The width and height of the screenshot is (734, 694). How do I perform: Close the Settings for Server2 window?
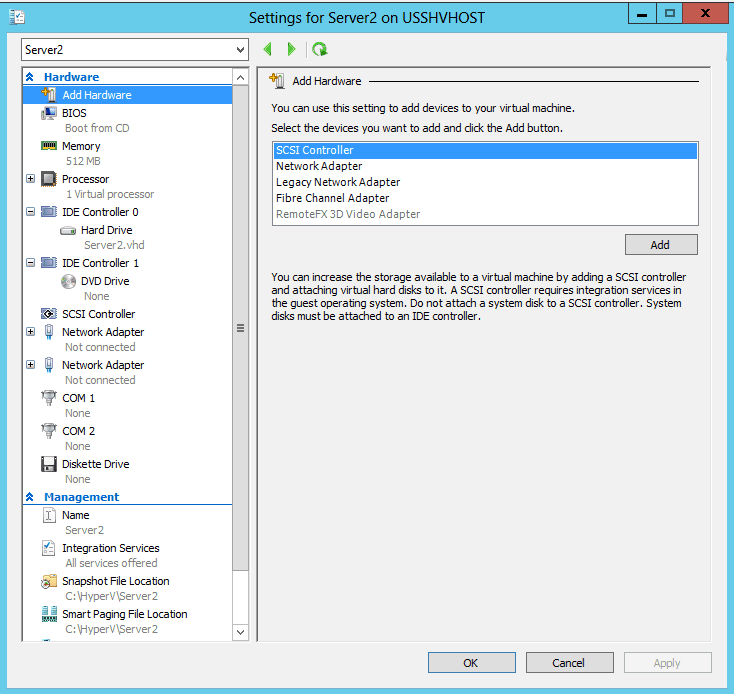point(705,14)
